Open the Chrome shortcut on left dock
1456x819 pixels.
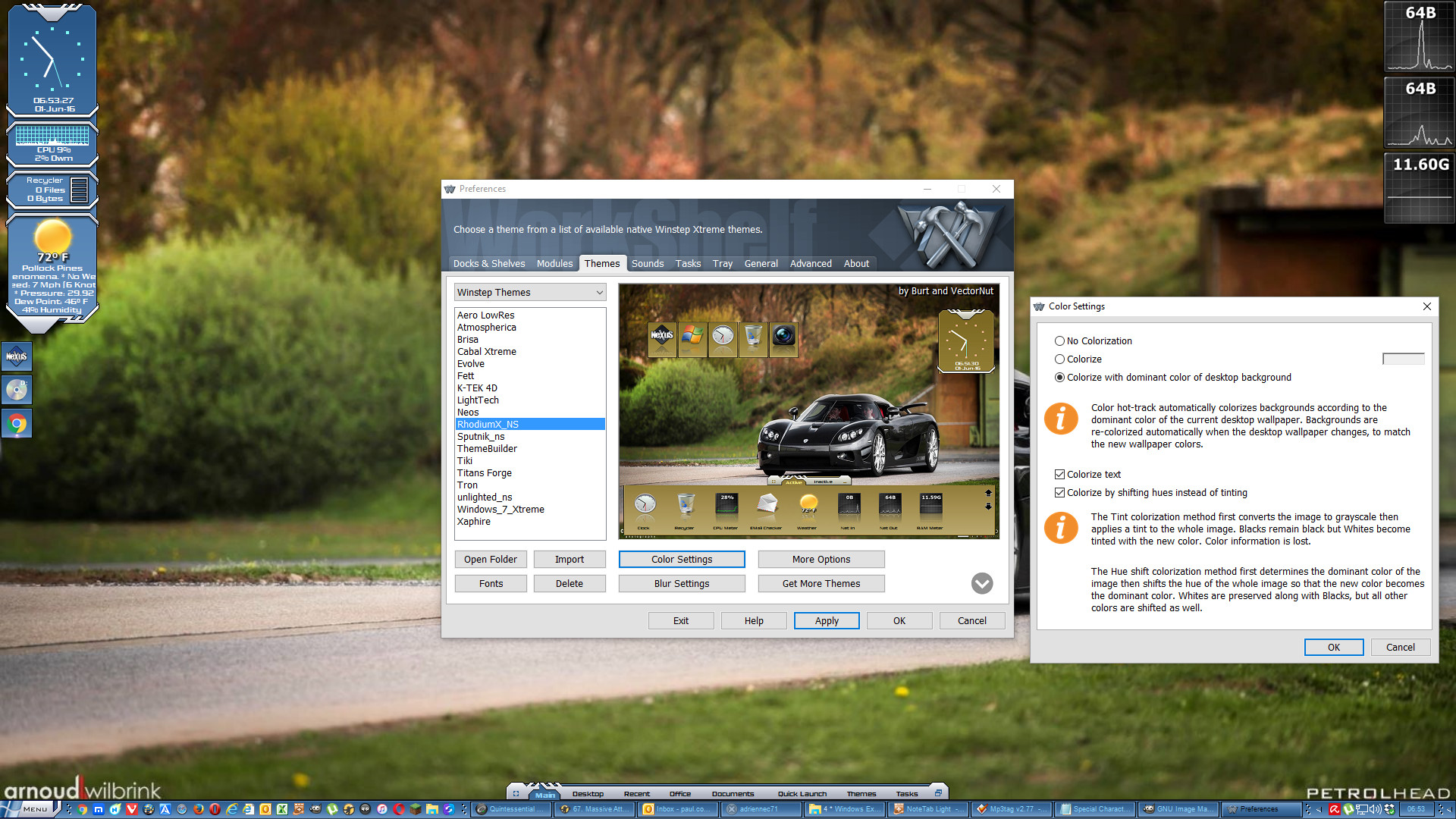tap(17, 424)
